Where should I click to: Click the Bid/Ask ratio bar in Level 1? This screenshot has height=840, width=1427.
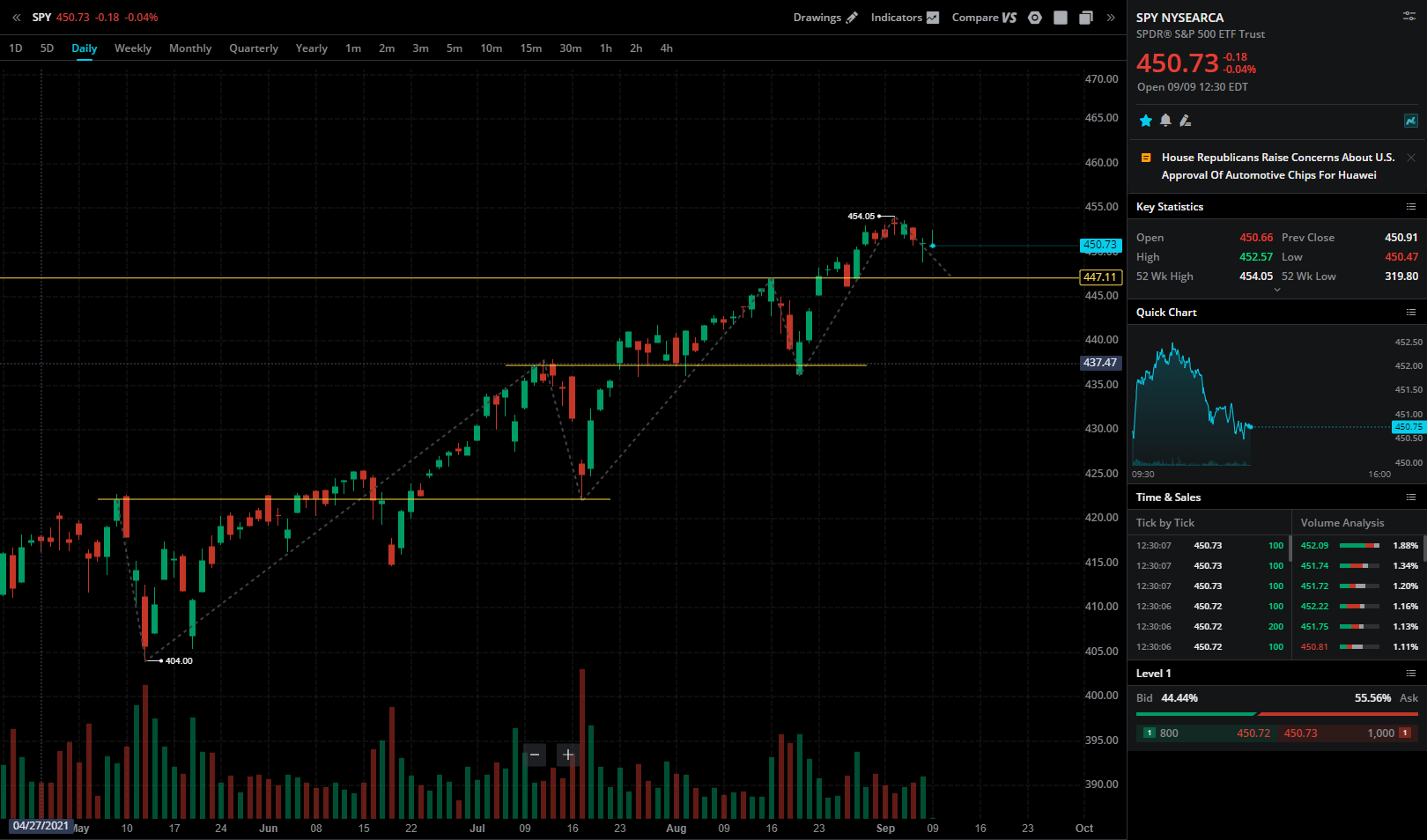tap(1277, 714)
